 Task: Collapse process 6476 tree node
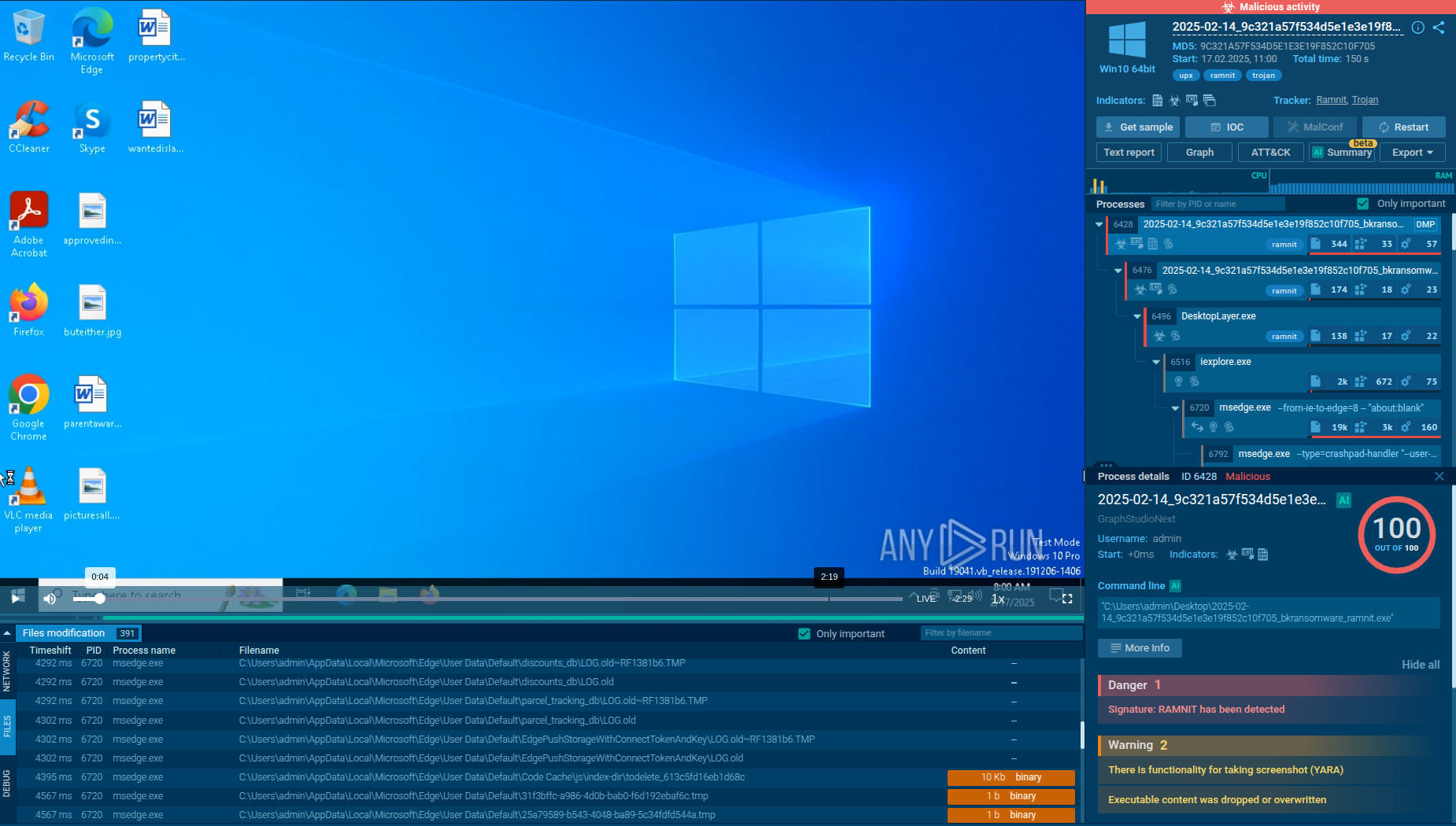coord(1118,271)
